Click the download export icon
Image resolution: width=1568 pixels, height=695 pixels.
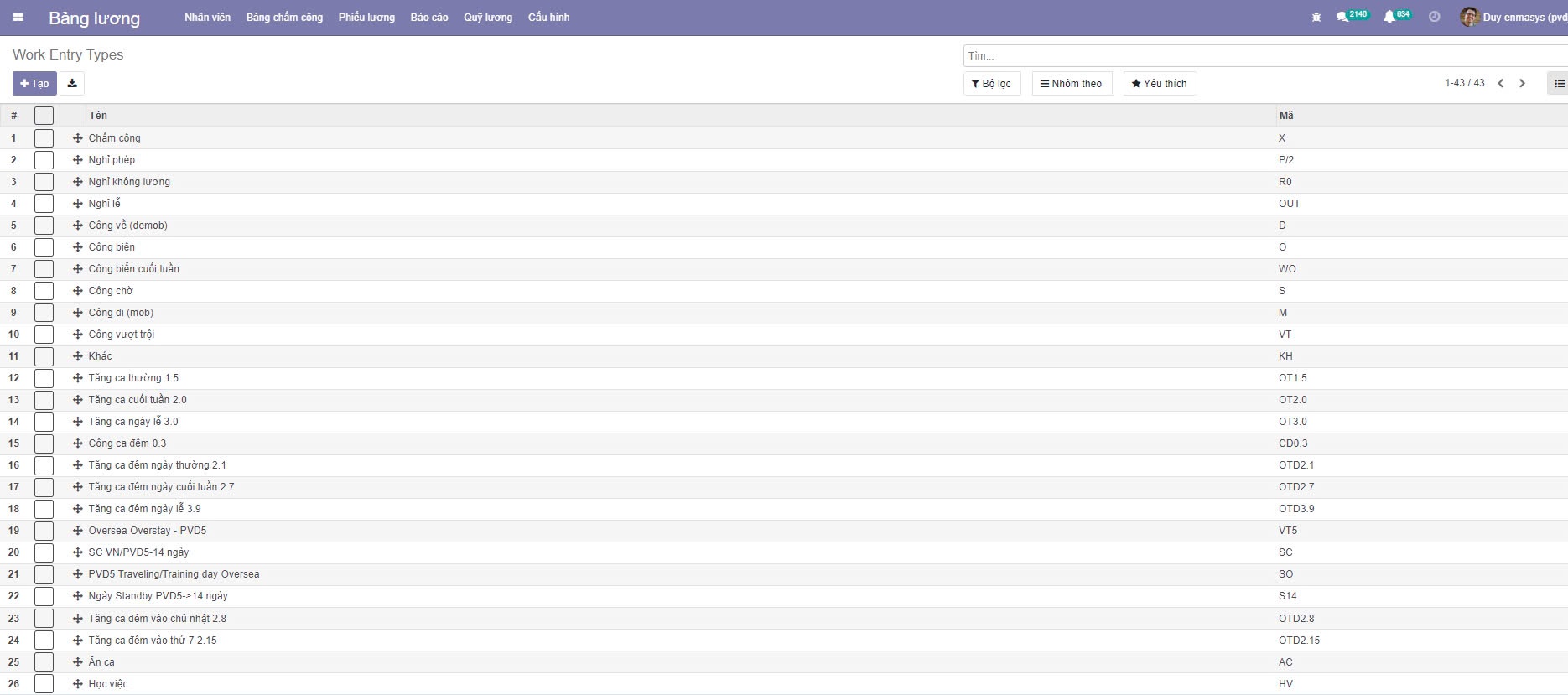click(72, 83)
